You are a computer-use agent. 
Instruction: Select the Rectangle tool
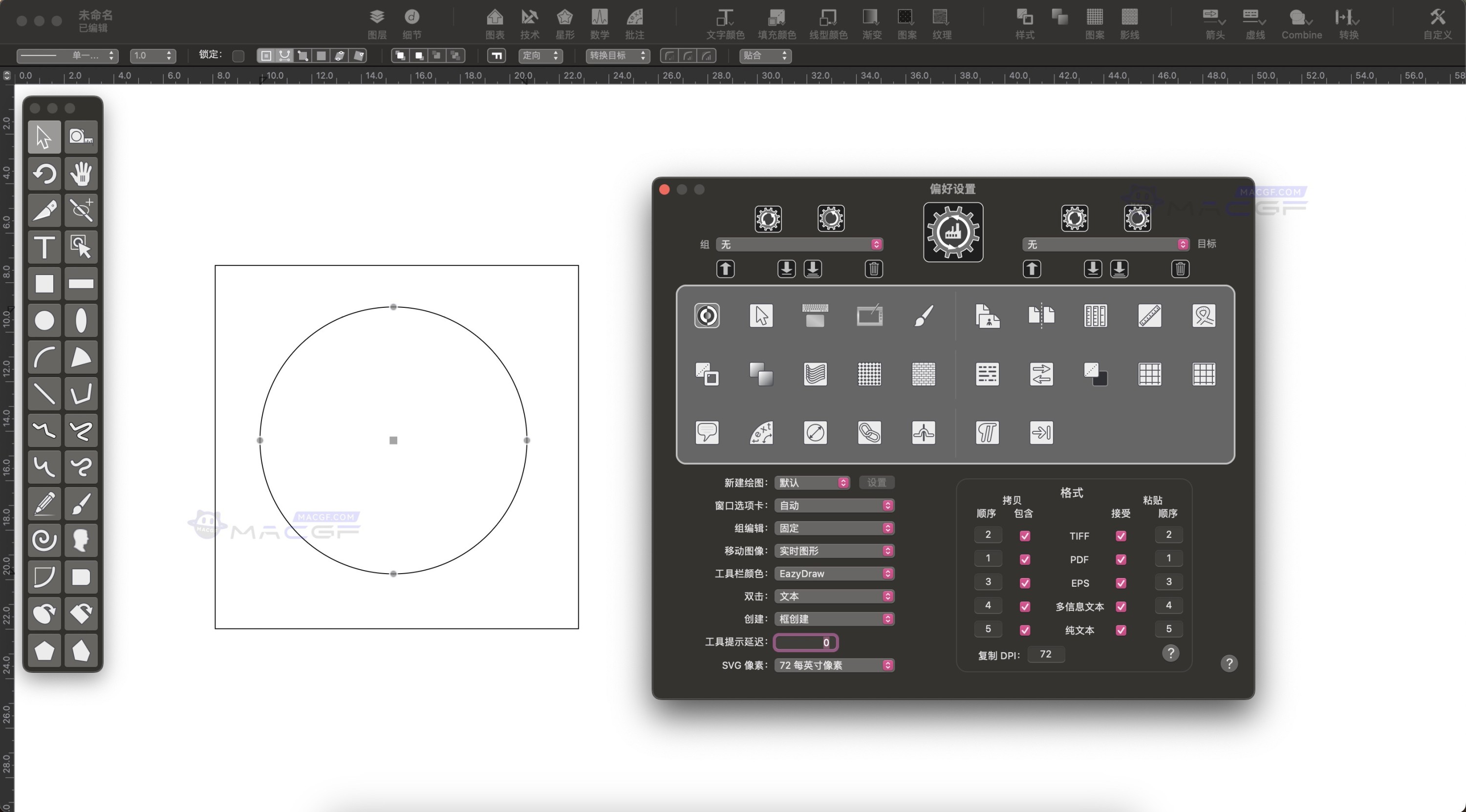44,283
